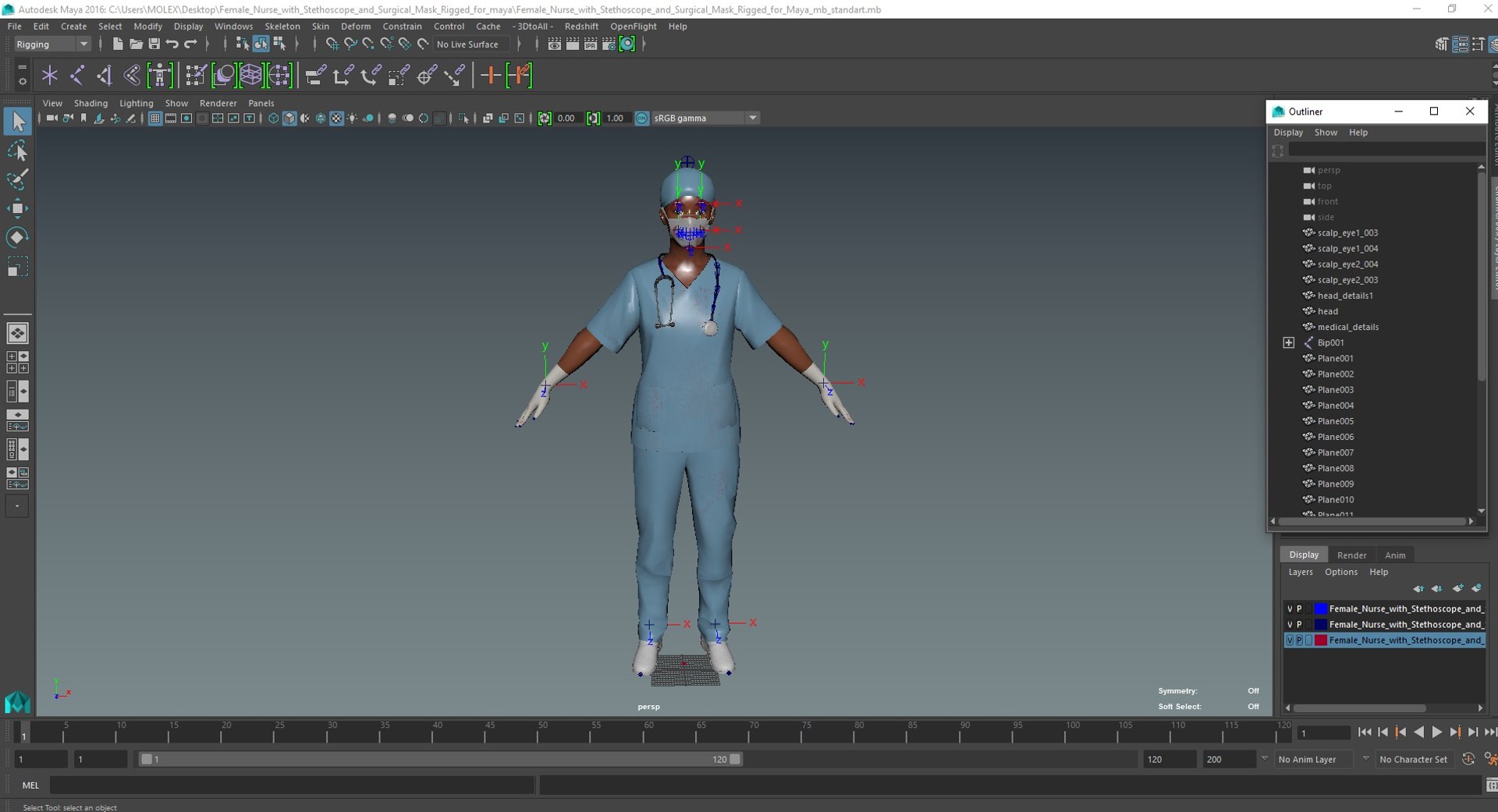Switch to the Anim layer tab
This screenshot has width=1498, height=812.
pos(1395,555)
